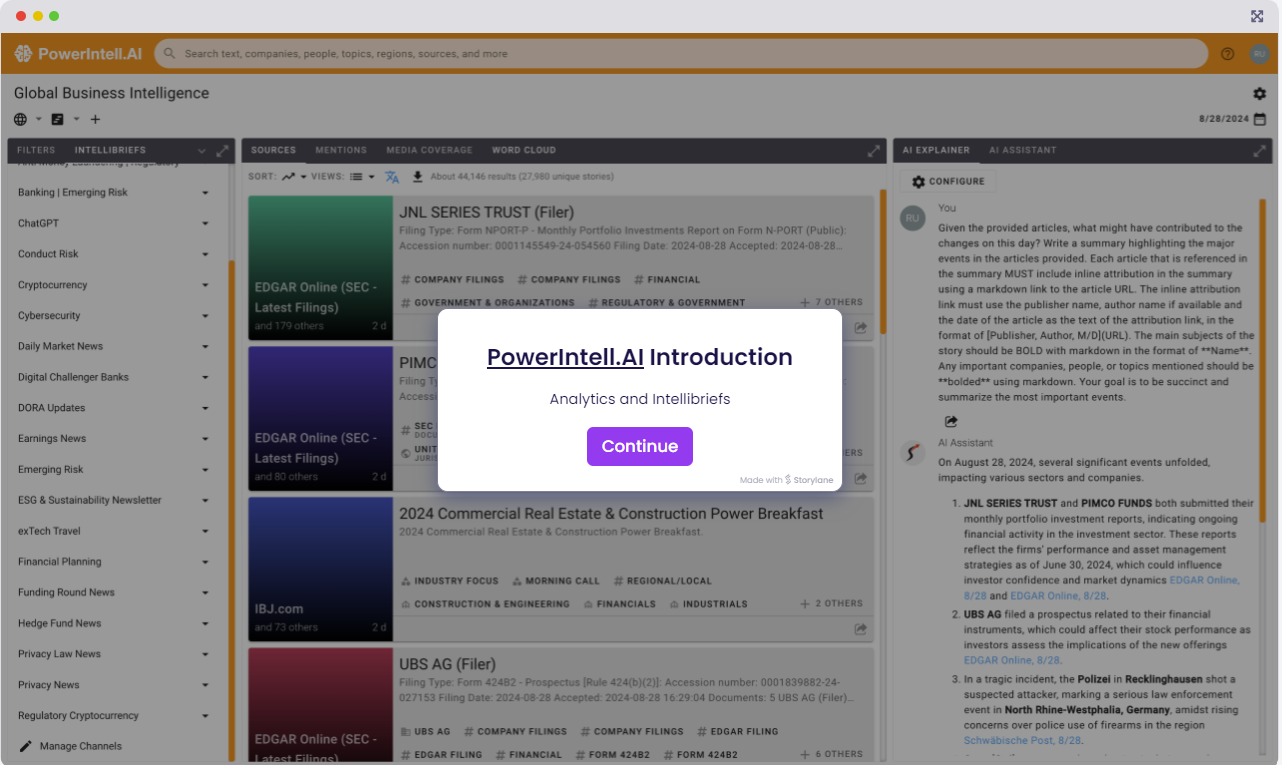Image resolution: width=1282 pixels, height=765 pixels.
Task: Select the AI Explainer tab
Action: 936,150
